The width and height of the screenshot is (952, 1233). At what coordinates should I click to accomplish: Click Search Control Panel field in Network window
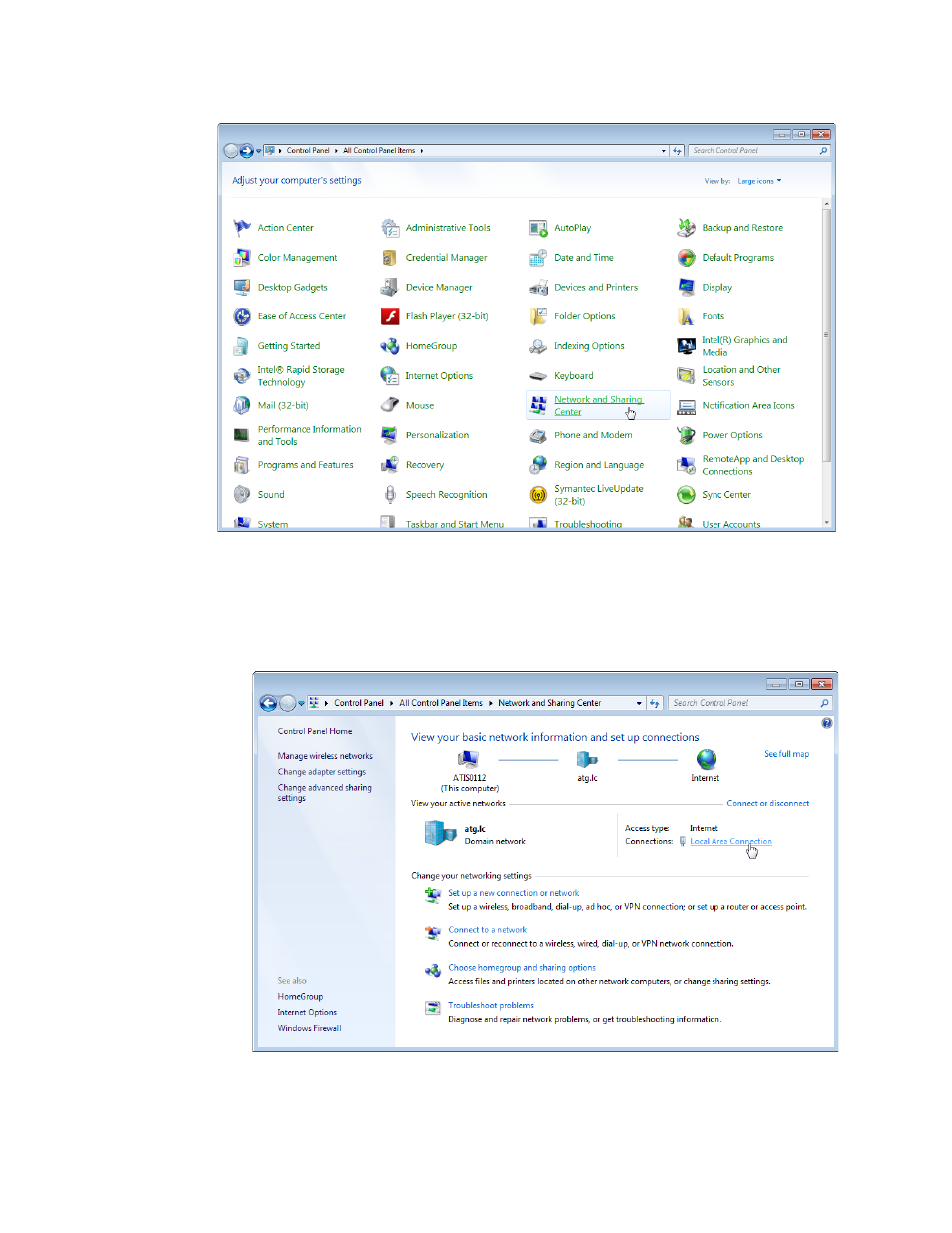coord(749,703)
